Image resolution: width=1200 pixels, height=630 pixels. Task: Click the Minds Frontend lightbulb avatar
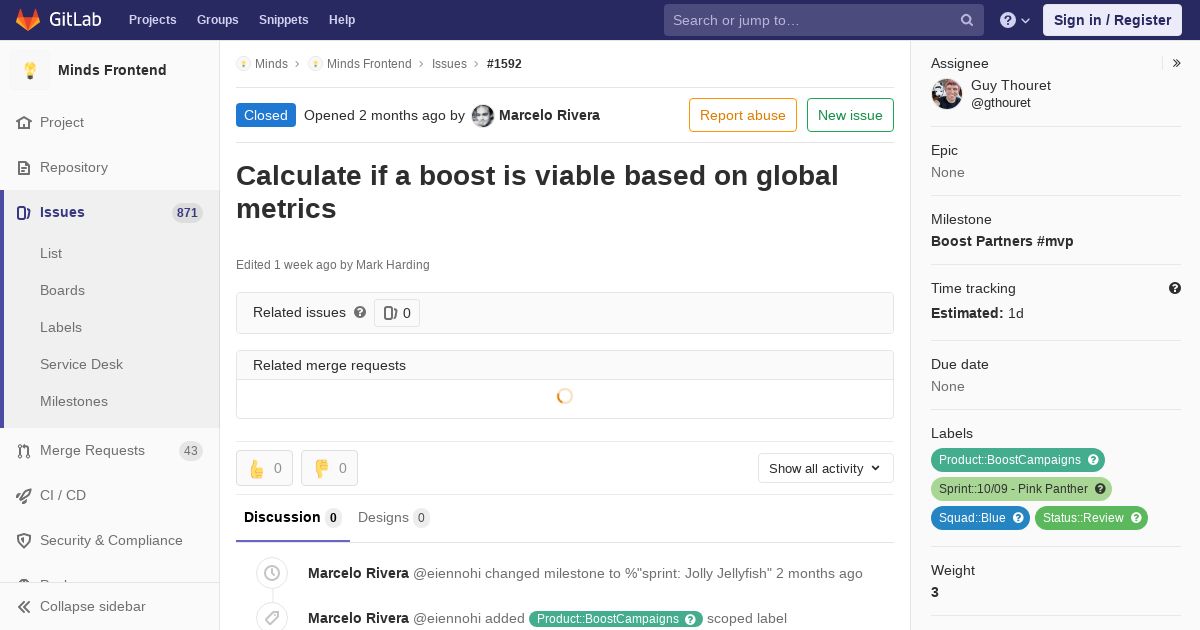(x=30, y=70)
